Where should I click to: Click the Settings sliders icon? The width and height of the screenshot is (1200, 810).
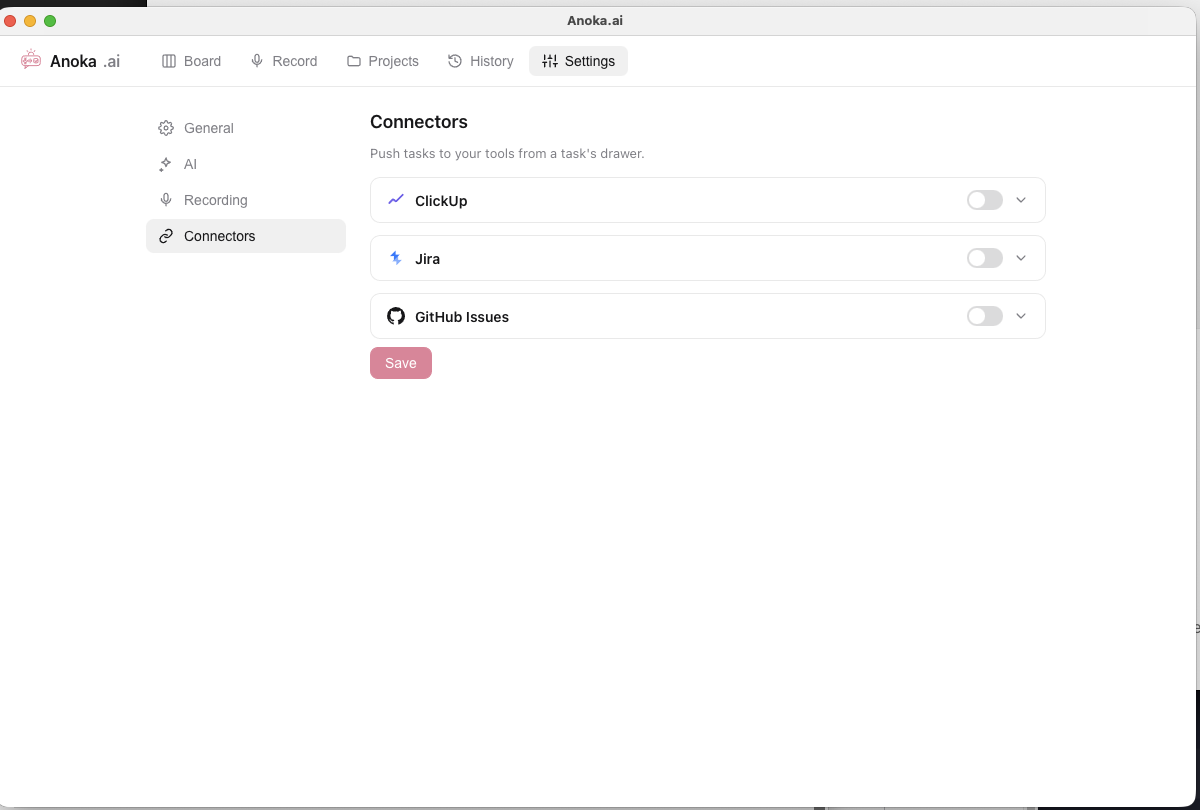pyautogui.click(x=550, y=61)
